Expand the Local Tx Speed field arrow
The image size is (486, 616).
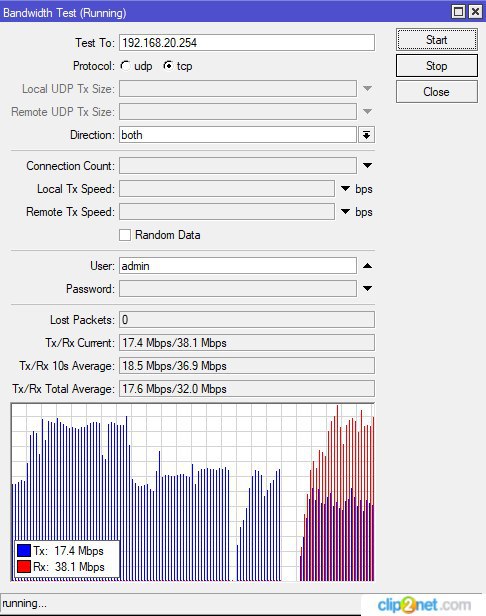coord(345,189)
